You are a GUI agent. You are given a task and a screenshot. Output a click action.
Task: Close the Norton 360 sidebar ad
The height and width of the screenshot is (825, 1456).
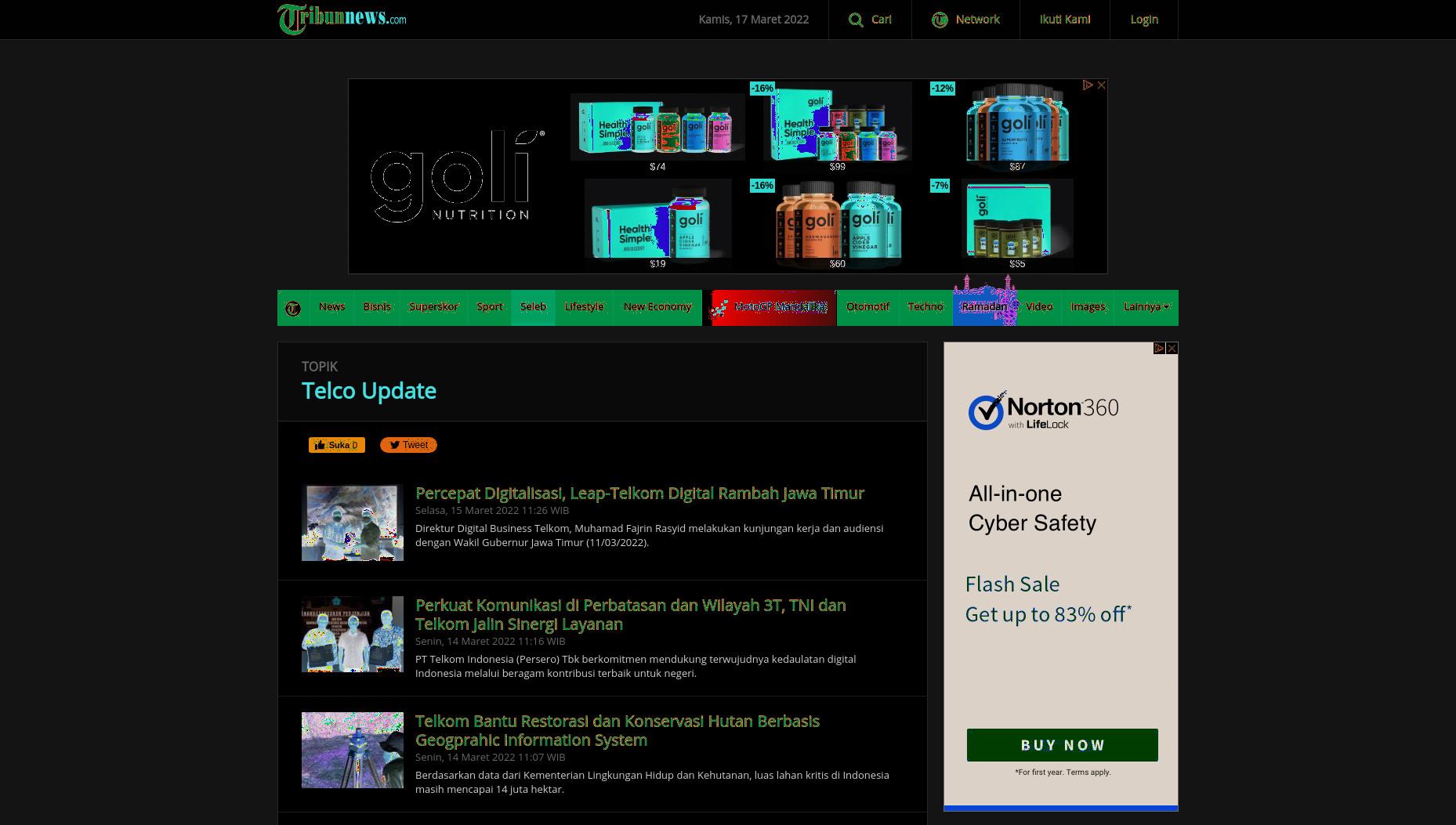click(1172, 348)
